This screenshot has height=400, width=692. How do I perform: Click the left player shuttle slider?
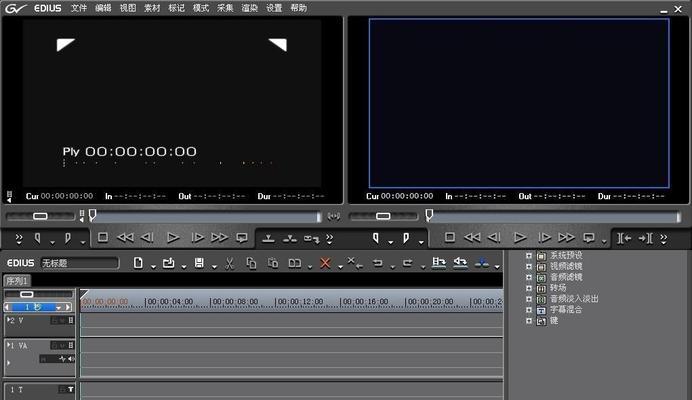click(40, 215)
